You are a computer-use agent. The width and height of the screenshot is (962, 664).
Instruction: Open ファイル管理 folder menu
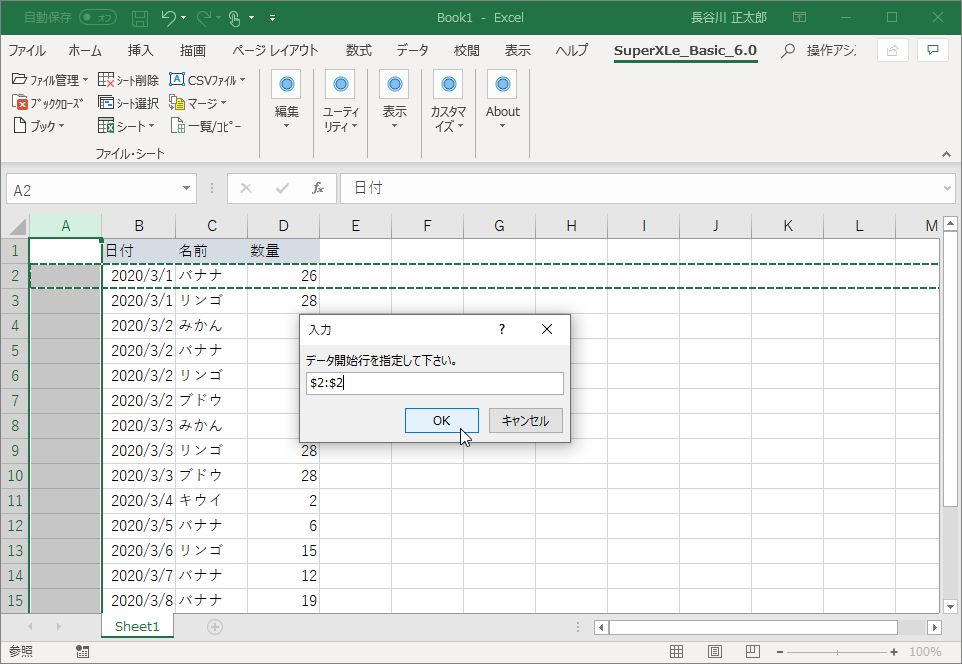(x=50, y=80)
